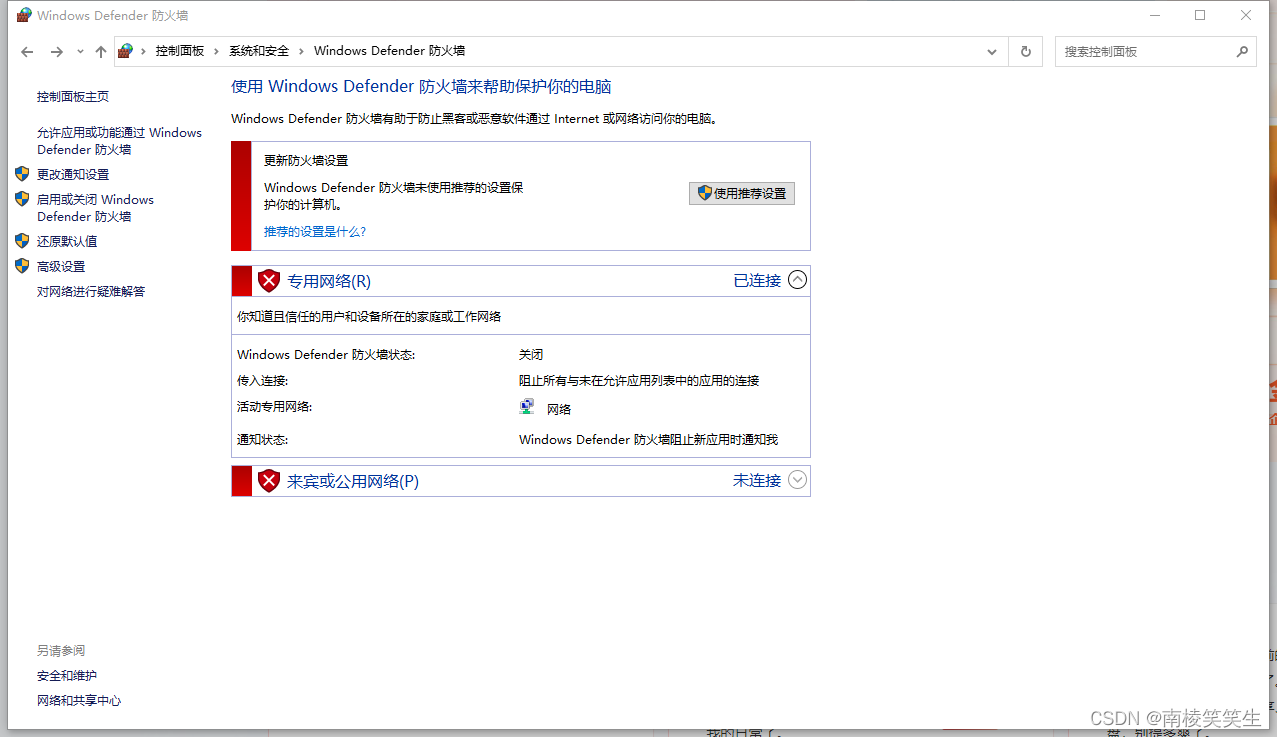This screenshot has width=1277, height=737.
Task: Click shield icon beside 更改通知设置
Action: pos(22,174)
